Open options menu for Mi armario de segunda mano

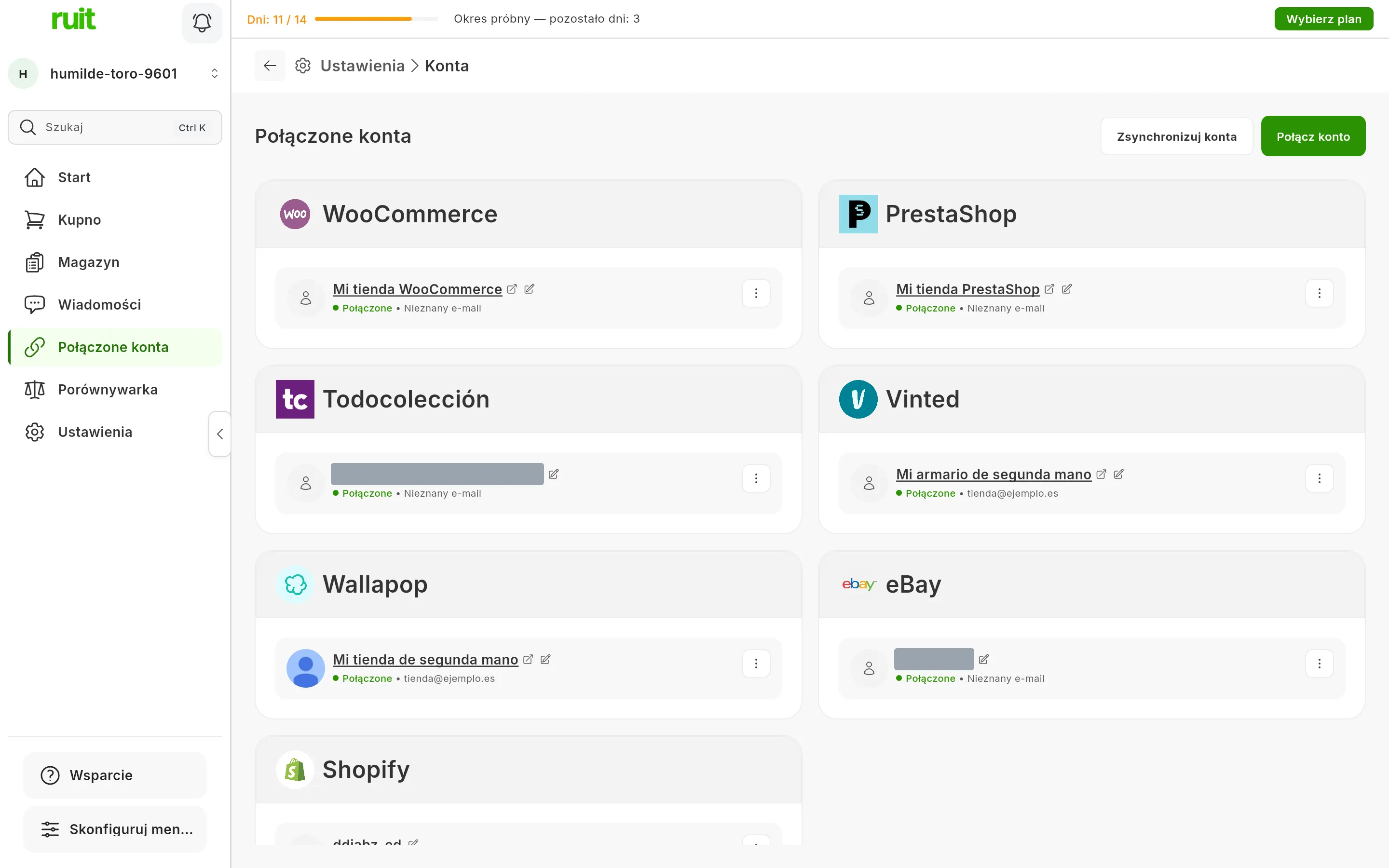click(x=1319, y=478)
